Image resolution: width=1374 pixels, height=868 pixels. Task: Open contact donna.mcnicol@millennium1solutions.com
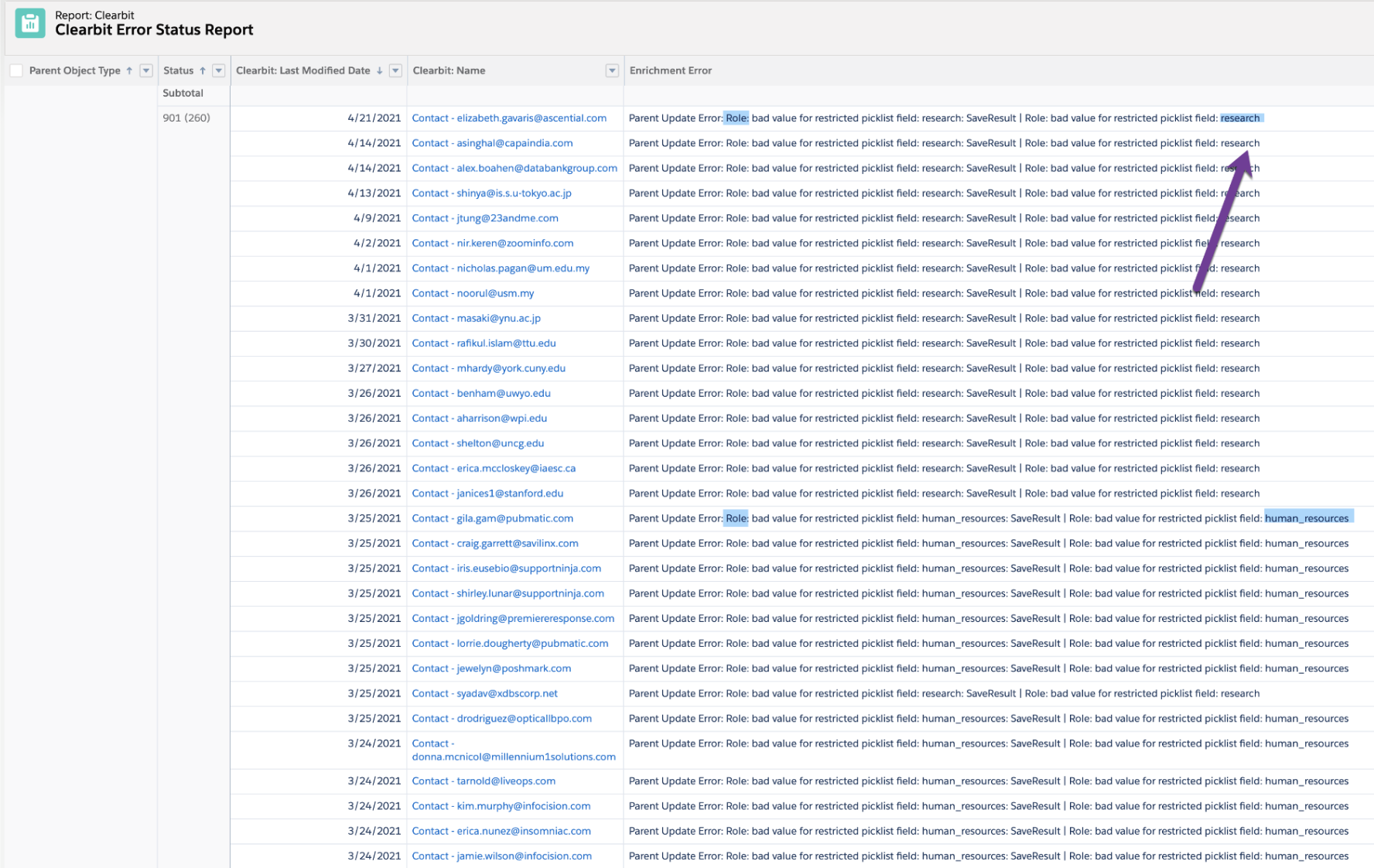pyautogui.click(x=514, y=750)
